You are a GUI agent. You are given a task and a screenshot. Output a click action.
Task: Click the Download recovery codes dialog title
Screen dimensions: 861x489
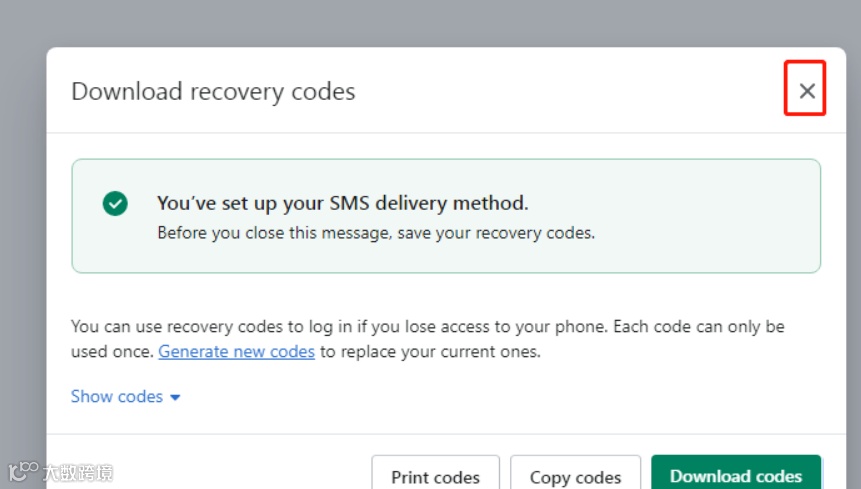click(x=213, y=92)
